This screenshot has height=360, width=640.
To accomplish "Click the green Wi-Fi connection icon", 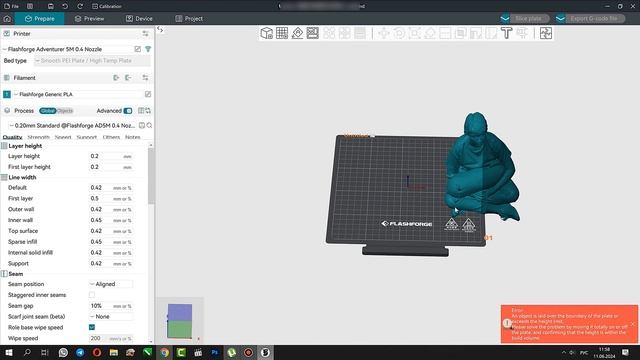I will pos(148,49).
